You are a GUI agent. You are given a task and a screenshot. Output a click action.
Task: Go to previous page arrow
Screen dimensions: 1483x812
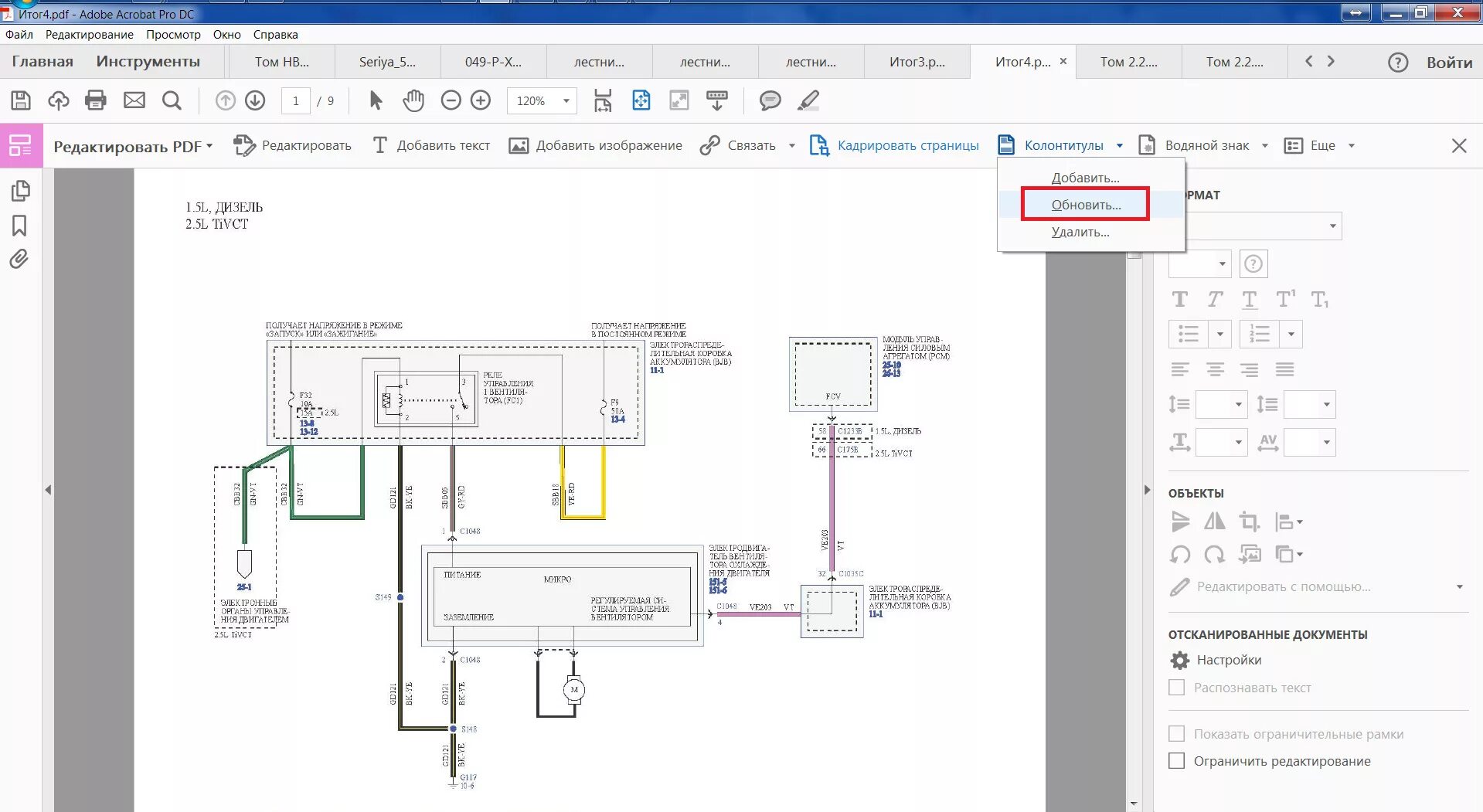[x=225, y=100]
